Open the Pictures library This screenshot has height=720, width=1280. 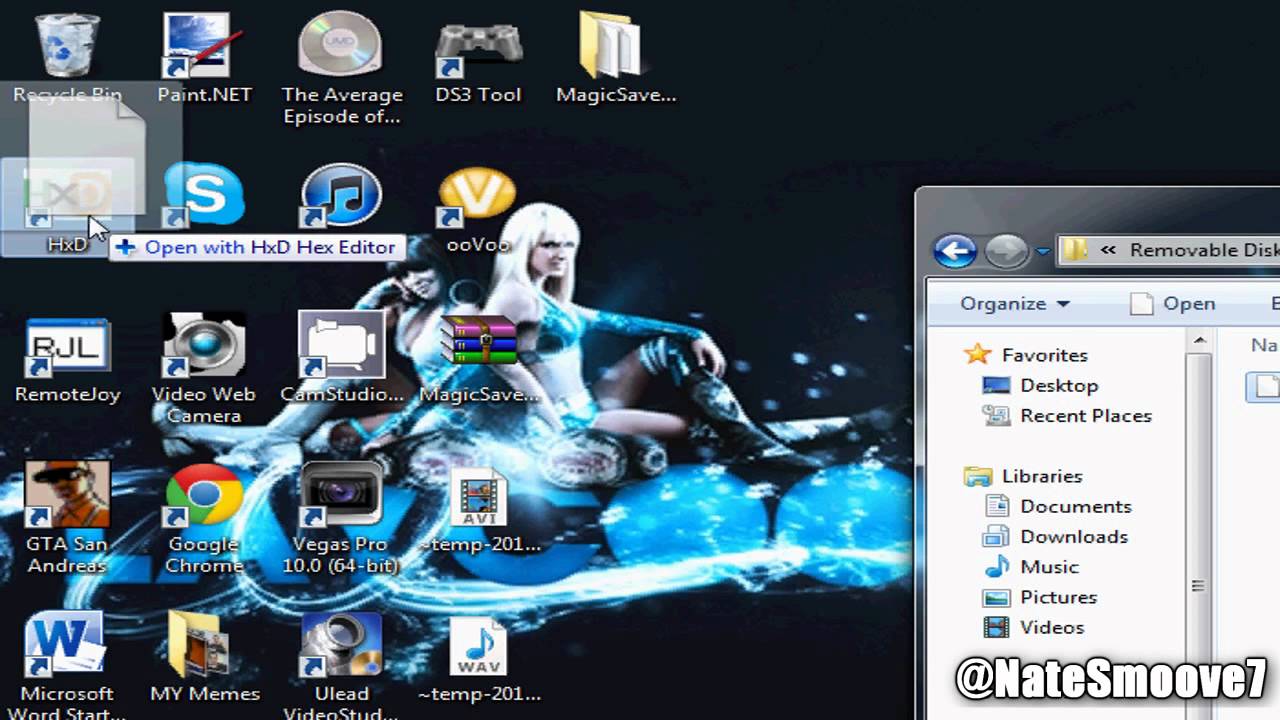coord(1040,597)
